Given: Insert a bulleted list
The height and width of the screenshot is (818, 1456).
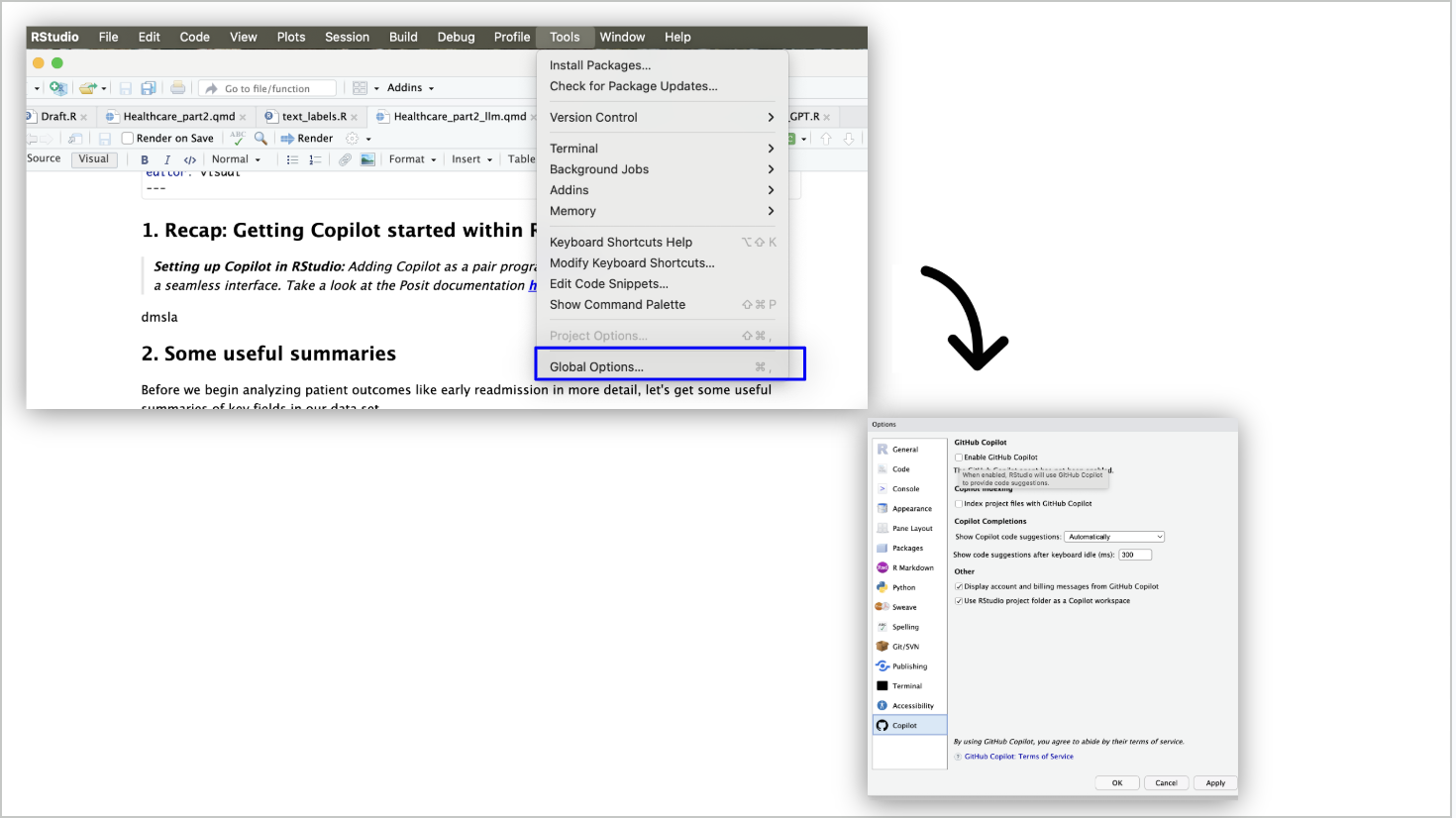Looking at the screenshot, I should coord(292,159).
